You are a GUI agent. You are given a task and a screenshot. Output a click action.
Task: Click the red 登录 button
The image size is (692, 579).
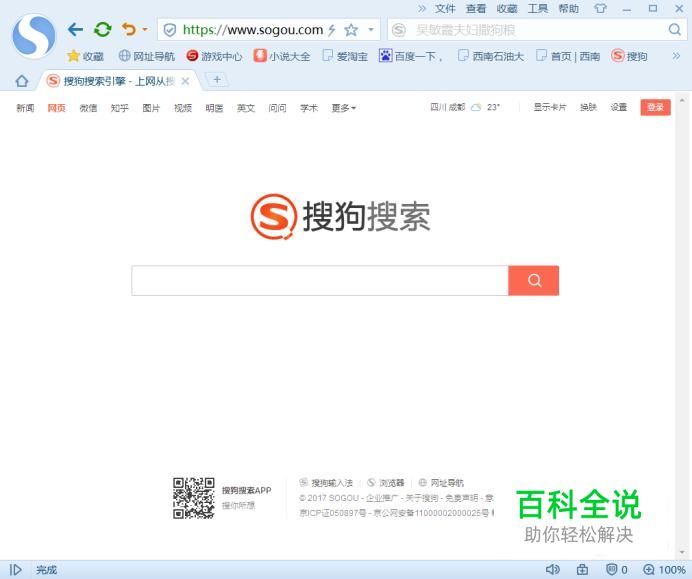click(655, 107)
